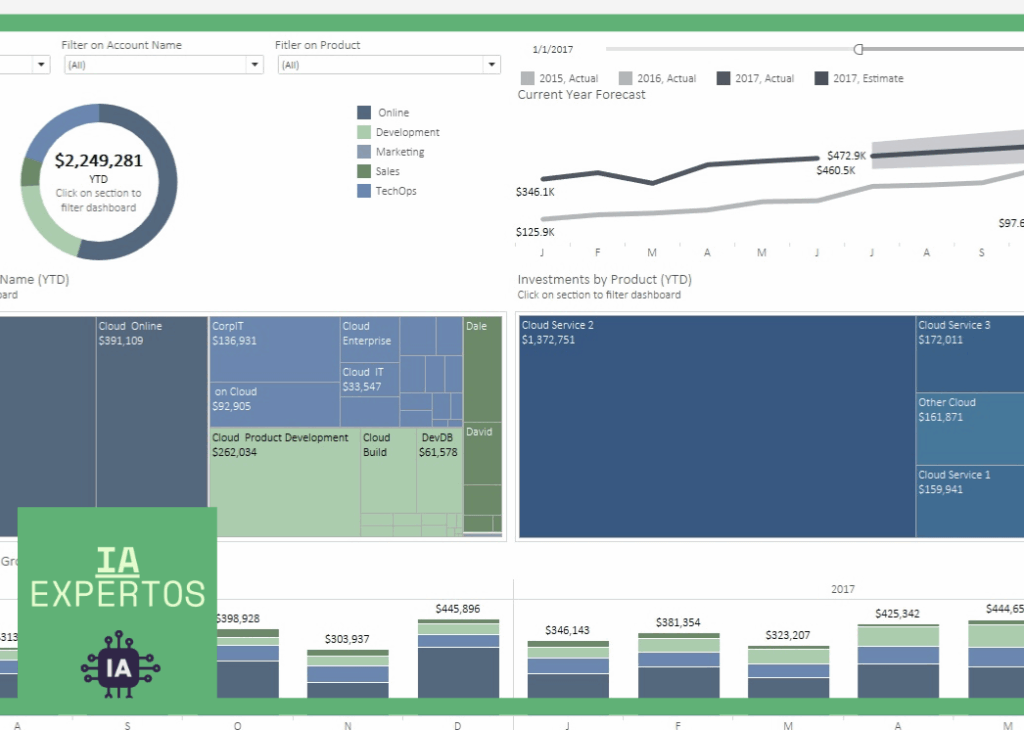The image size is (1024, 730).
Task: Toggle visibility of '2016, Actual' series
Action: (x=625, y=77)
